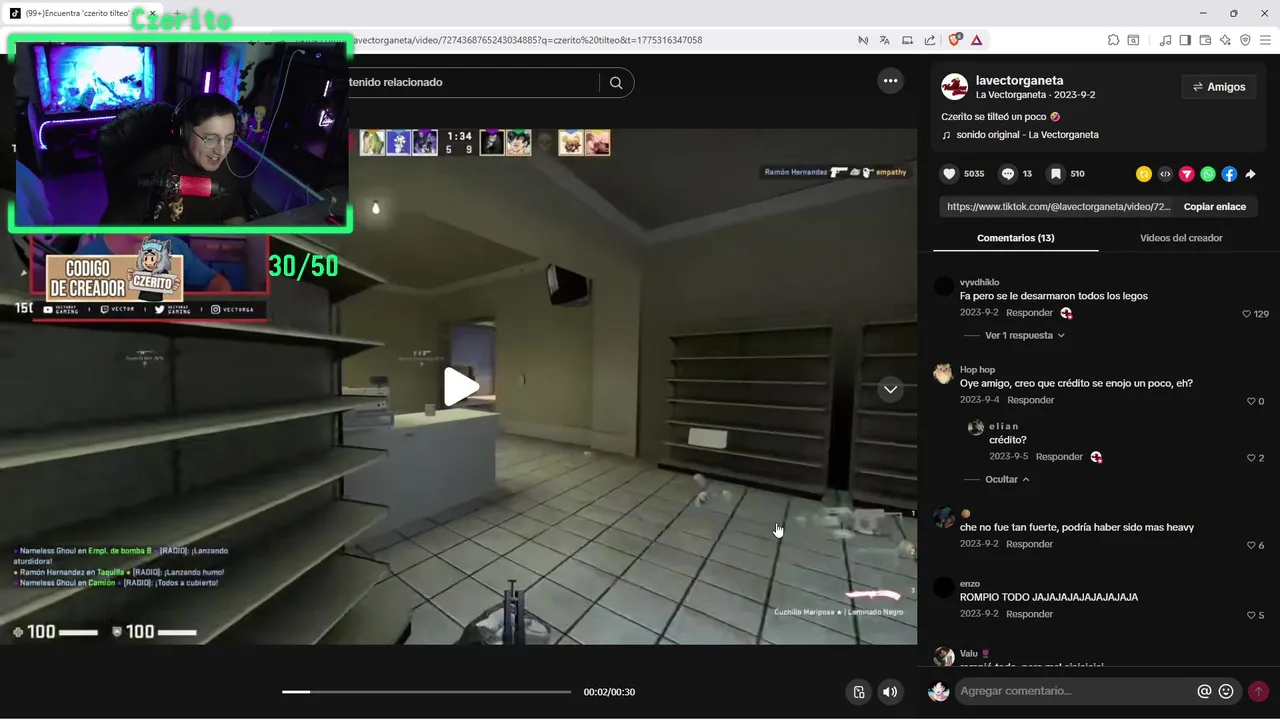The width and height of the screenshot is (1280, 720).
Task: Open browser Extensions puzzle icon
Action: [1113, 40]
